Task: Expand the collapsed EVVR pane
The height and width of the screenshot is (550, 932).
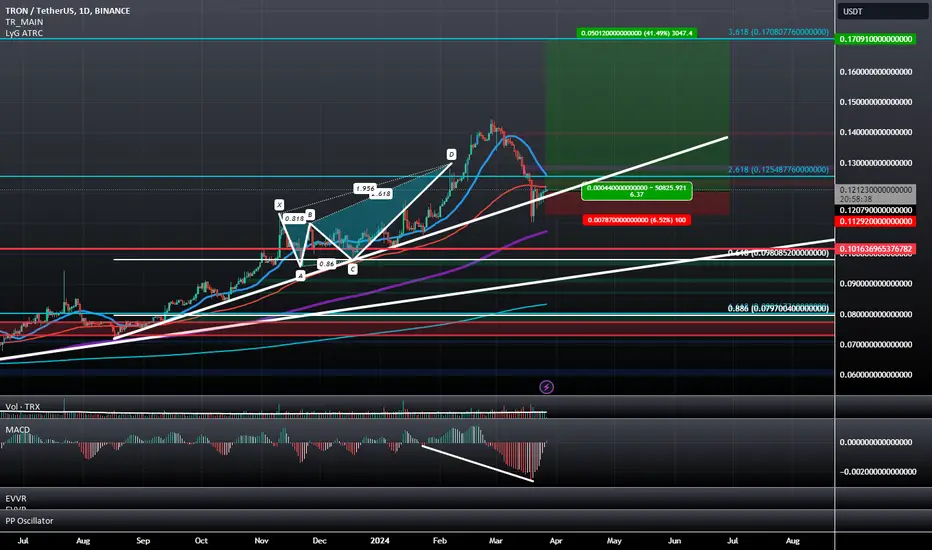Action: click(x=16, y=498)
